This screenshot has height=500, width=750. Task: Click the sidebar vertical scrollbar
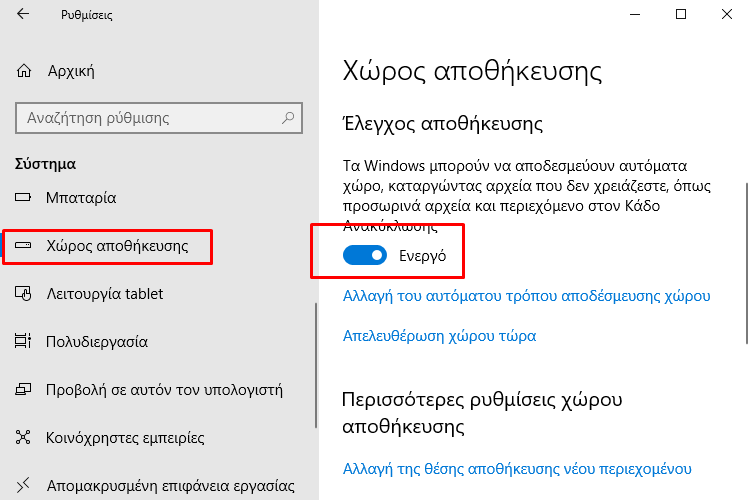316,366
